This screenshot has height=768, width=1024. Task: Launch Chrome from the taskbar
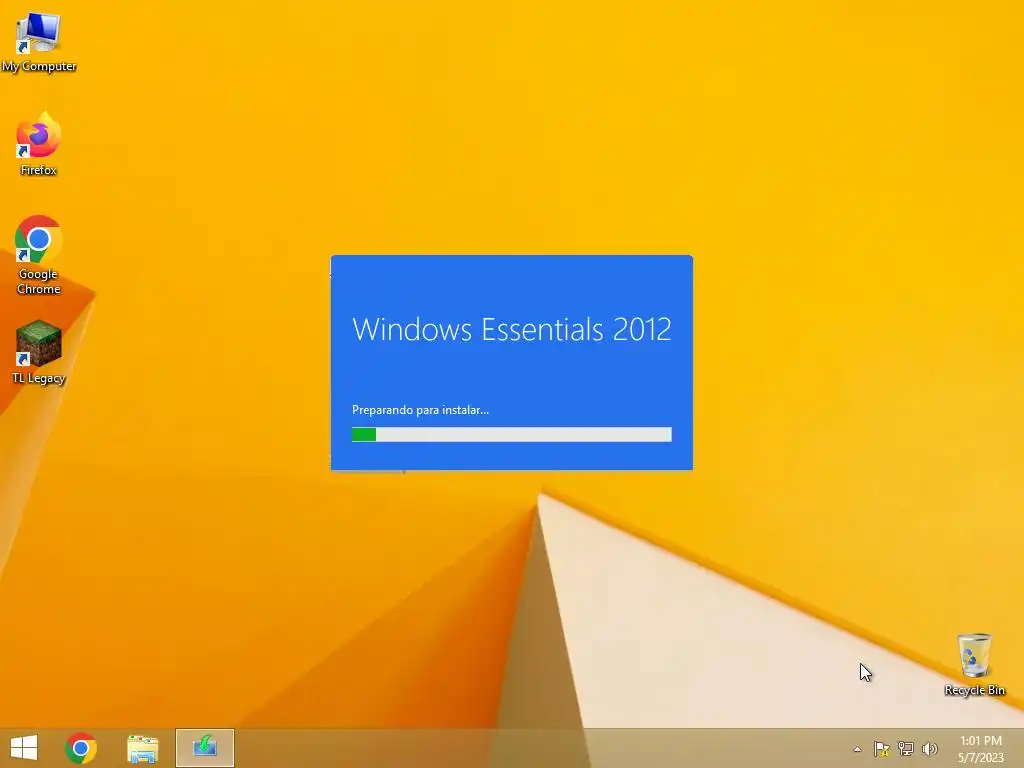tap(81, 748)
